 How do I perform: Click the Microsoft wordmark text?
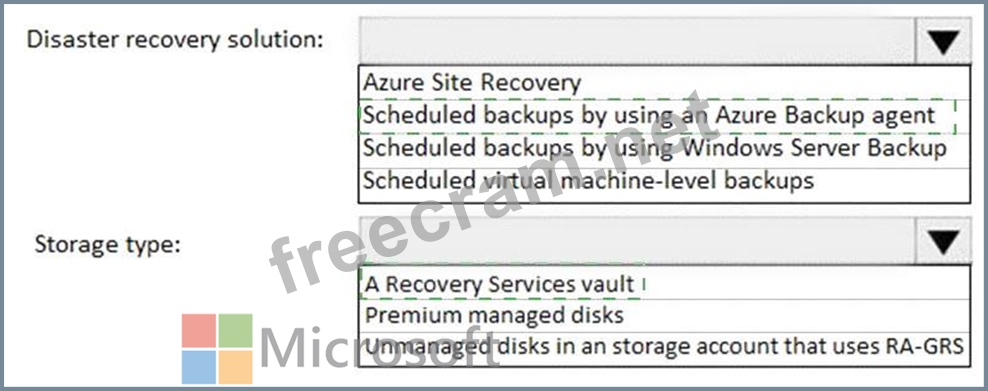(379, 348)
